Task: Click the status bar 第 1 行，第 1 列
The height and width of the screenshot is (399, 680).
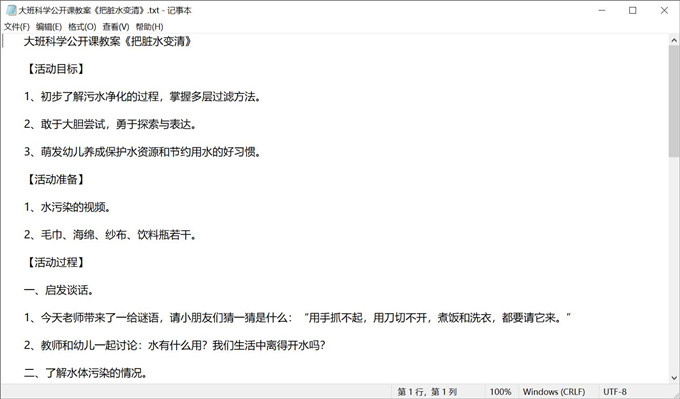Action: (427, 392)
